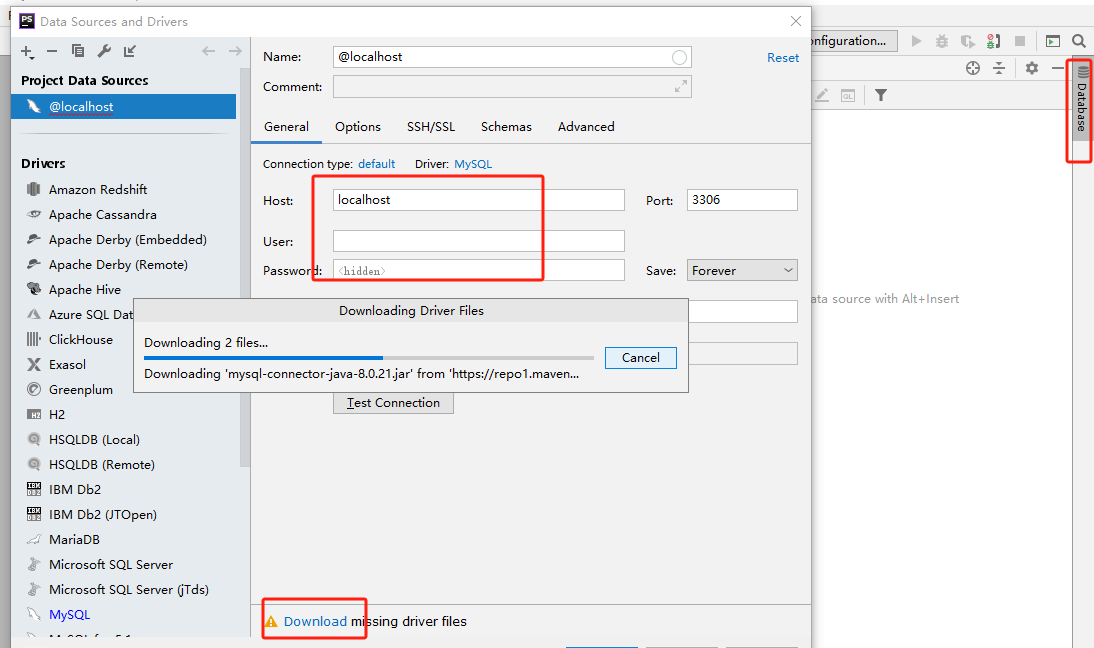Click the Debug bug icon in toolbar
1094x648 pixels.
pos(942,41)
